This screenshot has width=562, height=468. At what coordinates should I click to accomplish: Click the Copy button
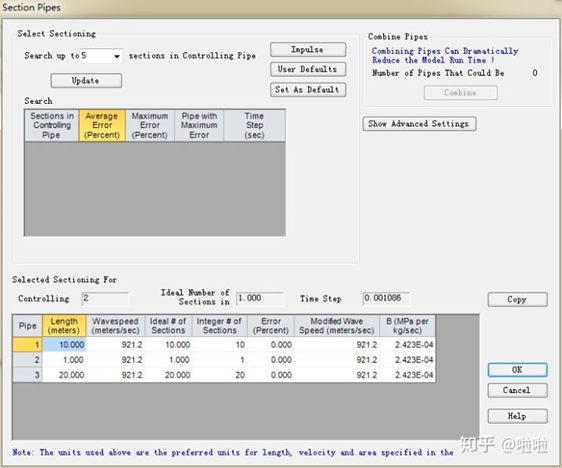point(517,299)
